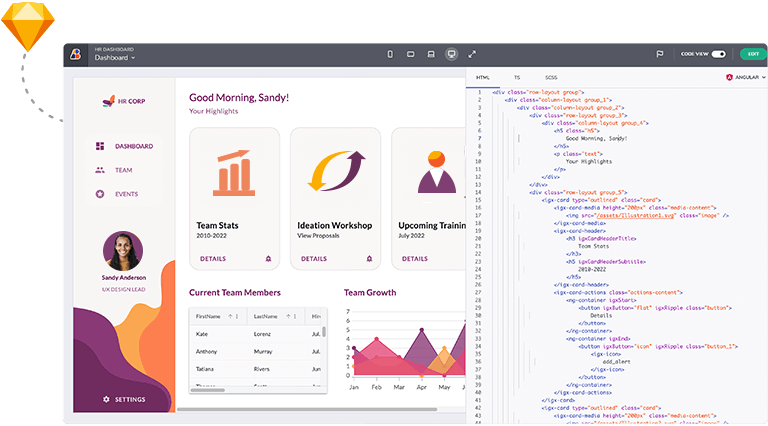Select the laptop viewport preview icon

tap(431, 54)
